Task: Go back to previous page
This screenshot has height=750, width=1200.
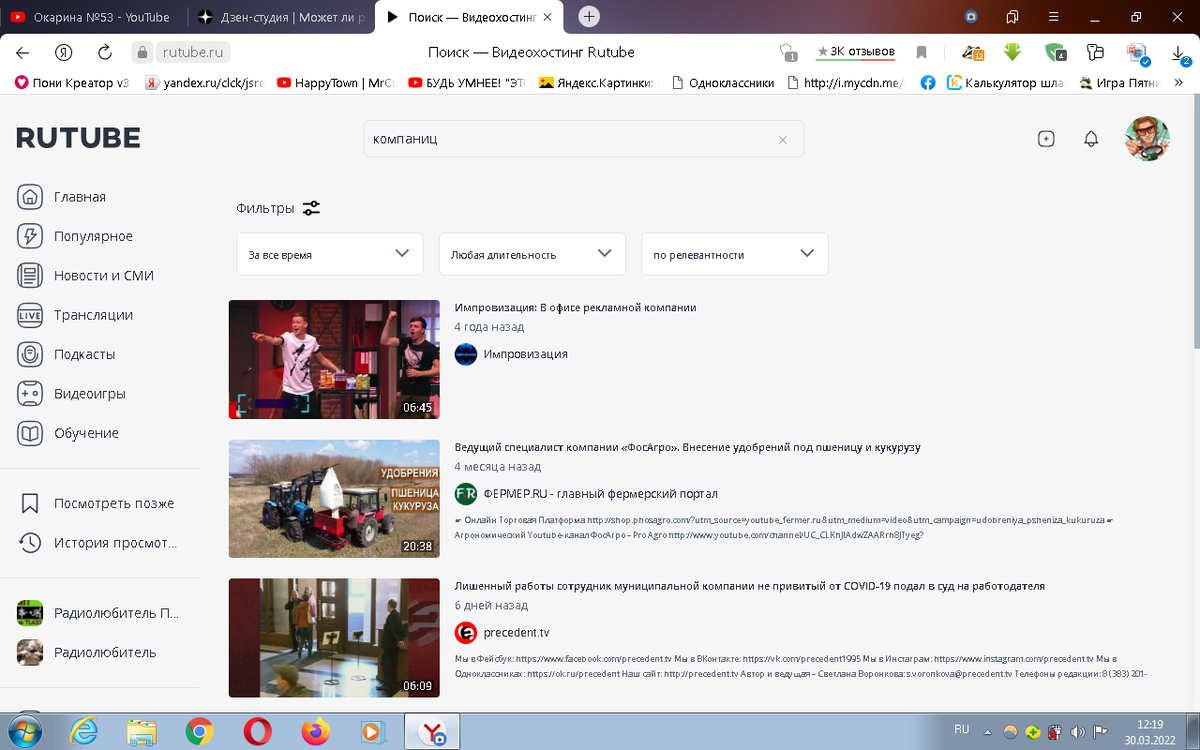Action: [22, 52]
